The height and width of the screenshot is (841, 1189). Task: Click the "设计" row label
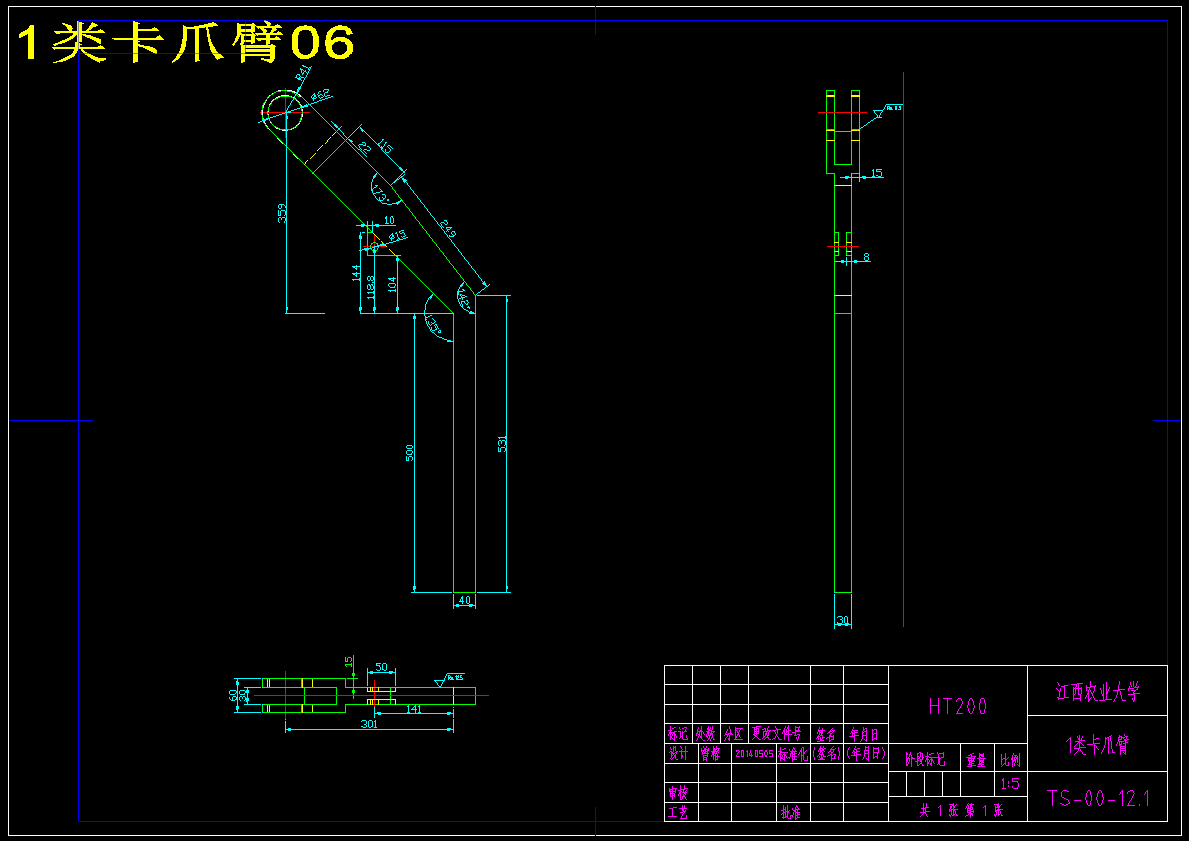coord(678,754)
